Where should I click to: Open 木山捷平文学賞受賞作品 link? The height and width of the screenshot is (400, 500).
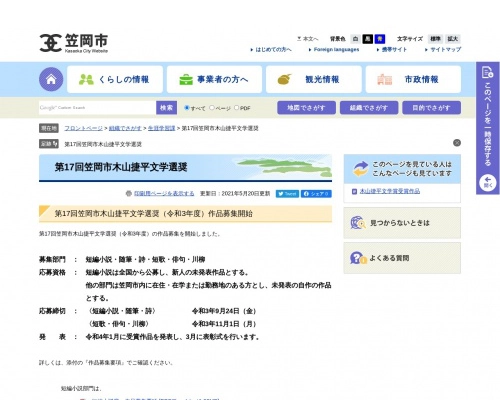390,191
